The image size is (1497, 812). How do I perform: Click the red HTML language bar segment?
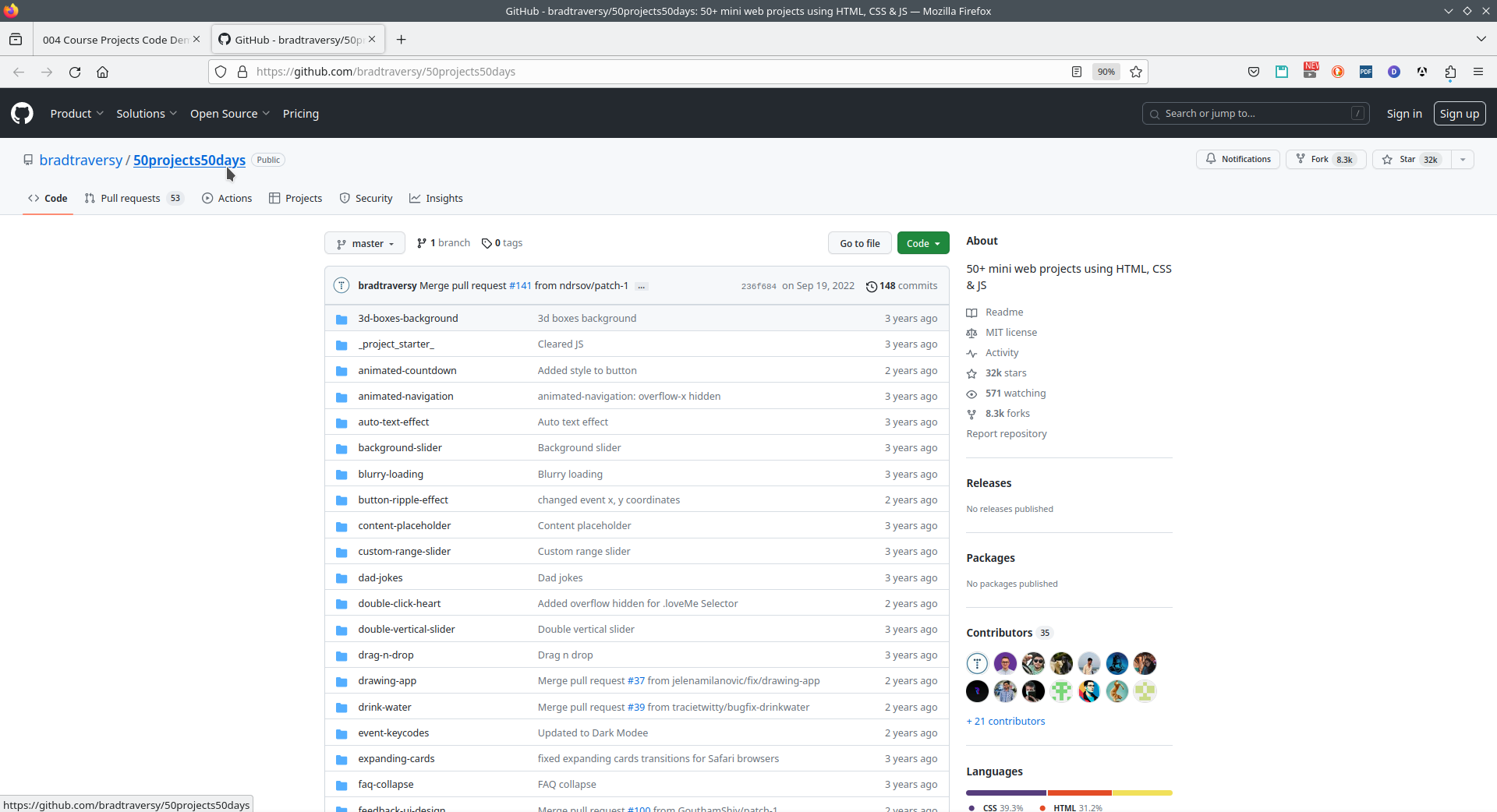tap(1080, 793)
